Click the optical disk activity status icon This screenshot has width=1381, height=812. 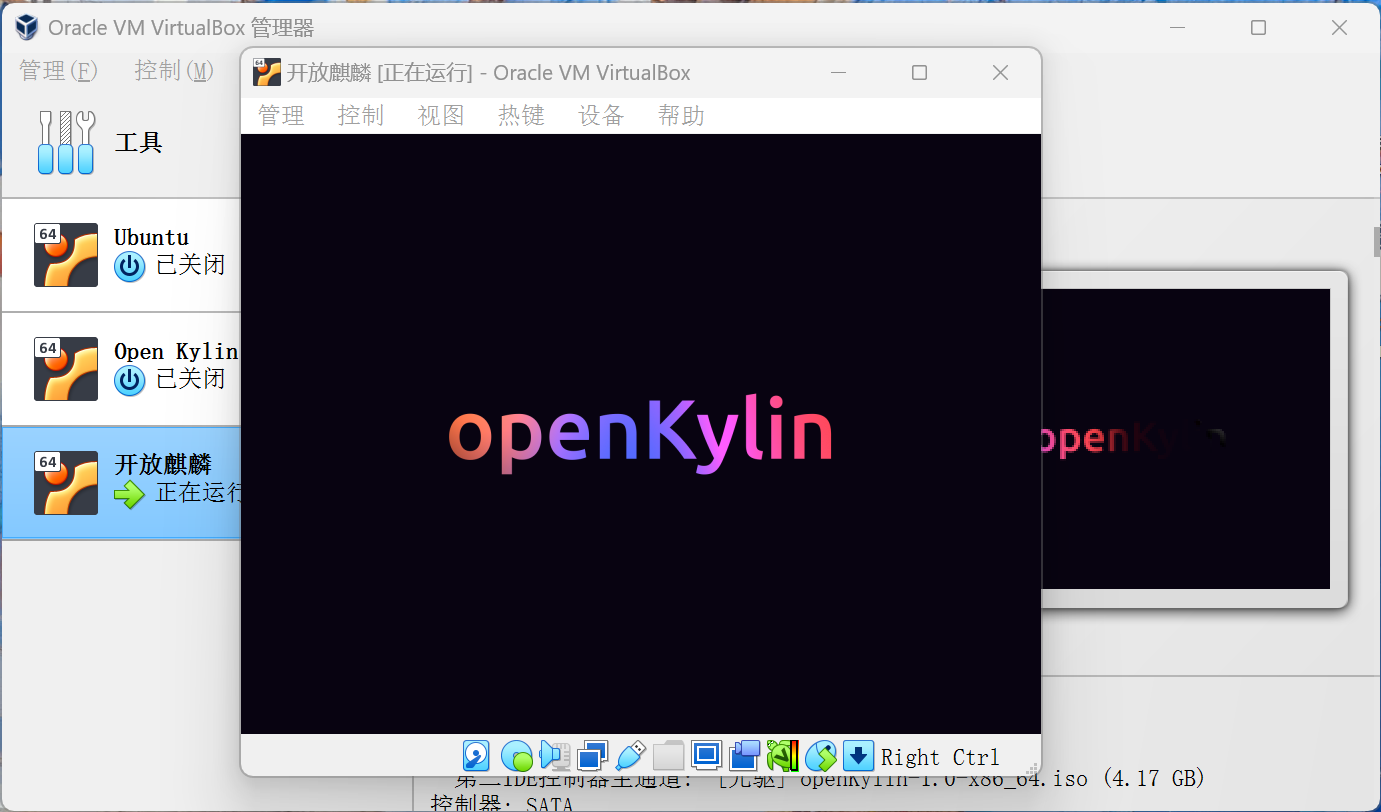point(516,755)
